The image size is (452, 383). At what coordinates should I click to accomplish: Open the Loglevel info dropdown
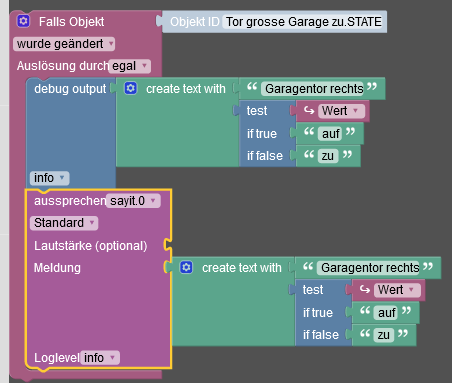coord(100,358)
